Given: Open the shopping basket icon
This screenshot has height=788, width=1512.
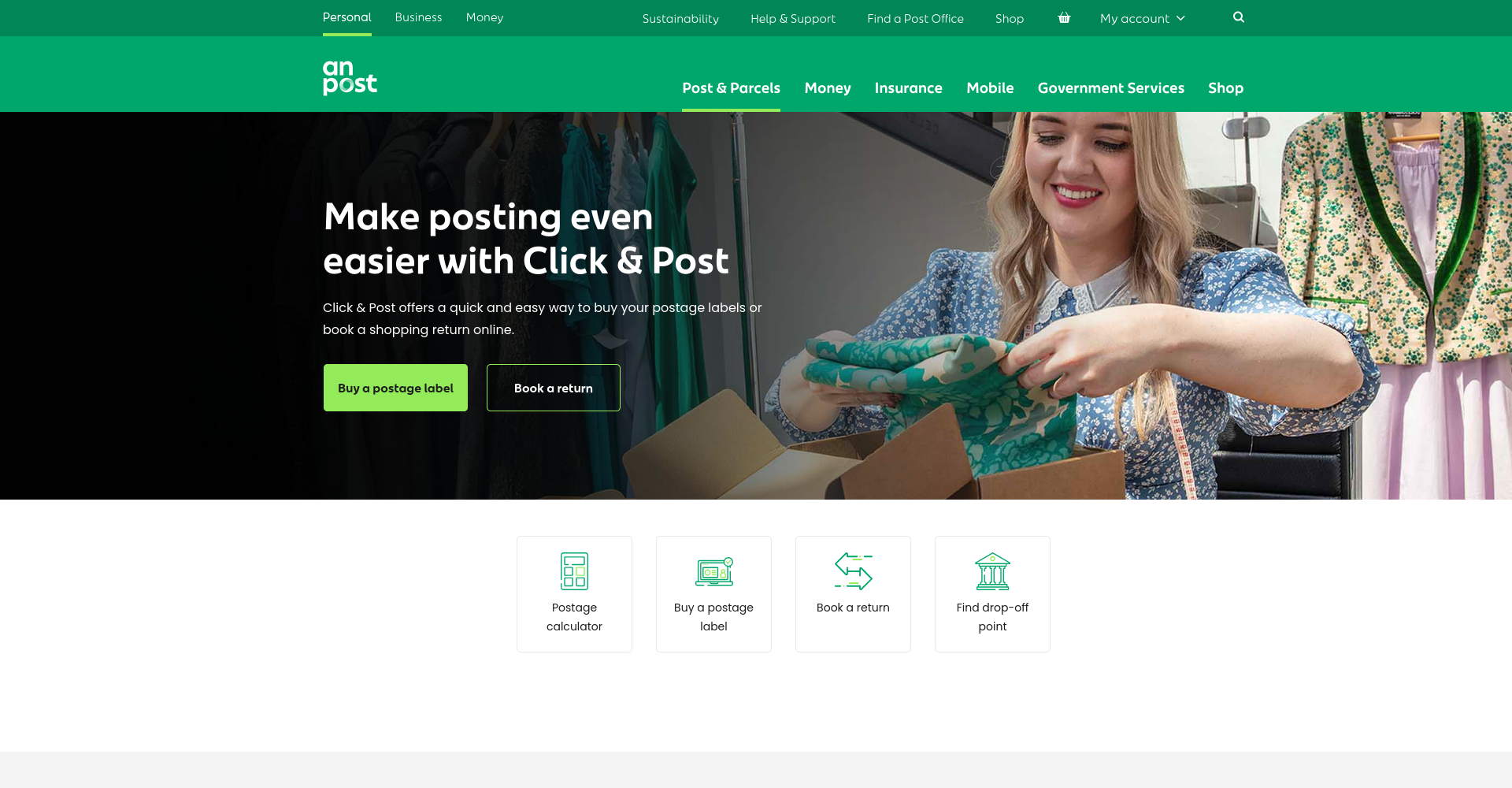Looking at the screenshot, I should tap(1064, 18).
